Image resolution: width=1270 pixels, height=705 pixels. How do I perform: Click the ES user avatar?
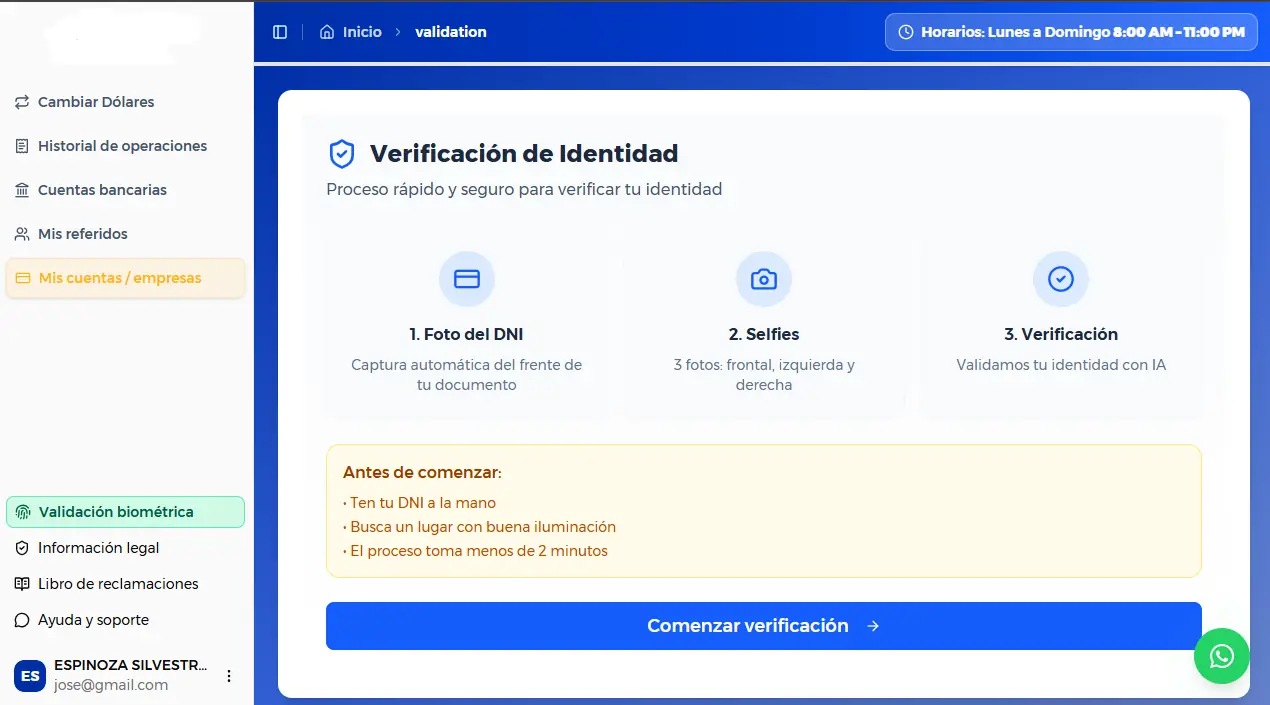(30, 676)
